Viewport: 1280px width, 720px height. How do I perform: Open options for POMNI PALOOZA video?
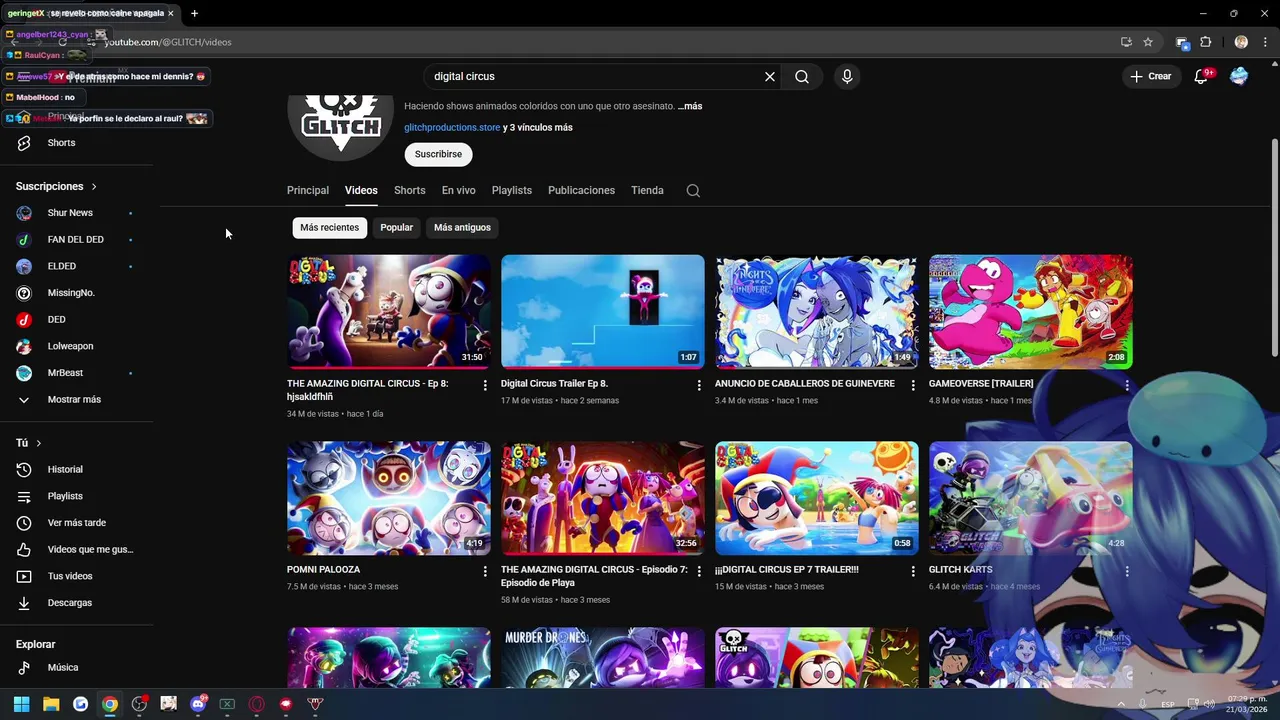click(x=485, y=571)
